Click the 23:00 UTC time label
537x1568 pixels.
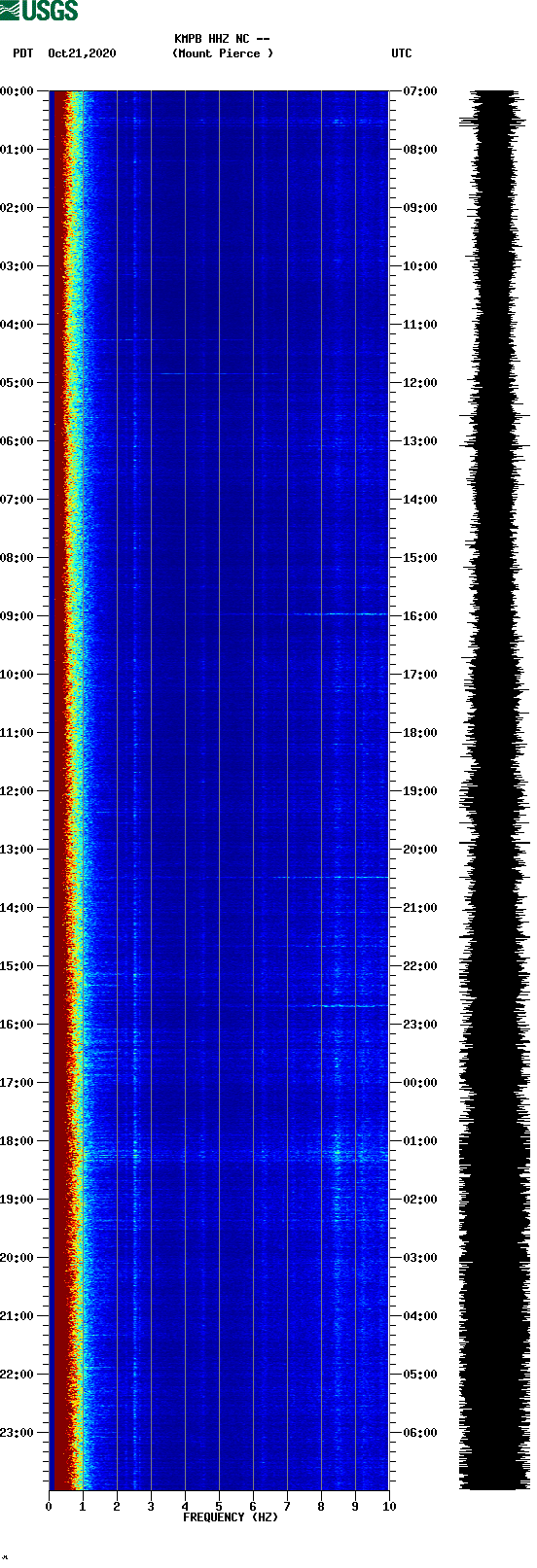coord(420,1025)
